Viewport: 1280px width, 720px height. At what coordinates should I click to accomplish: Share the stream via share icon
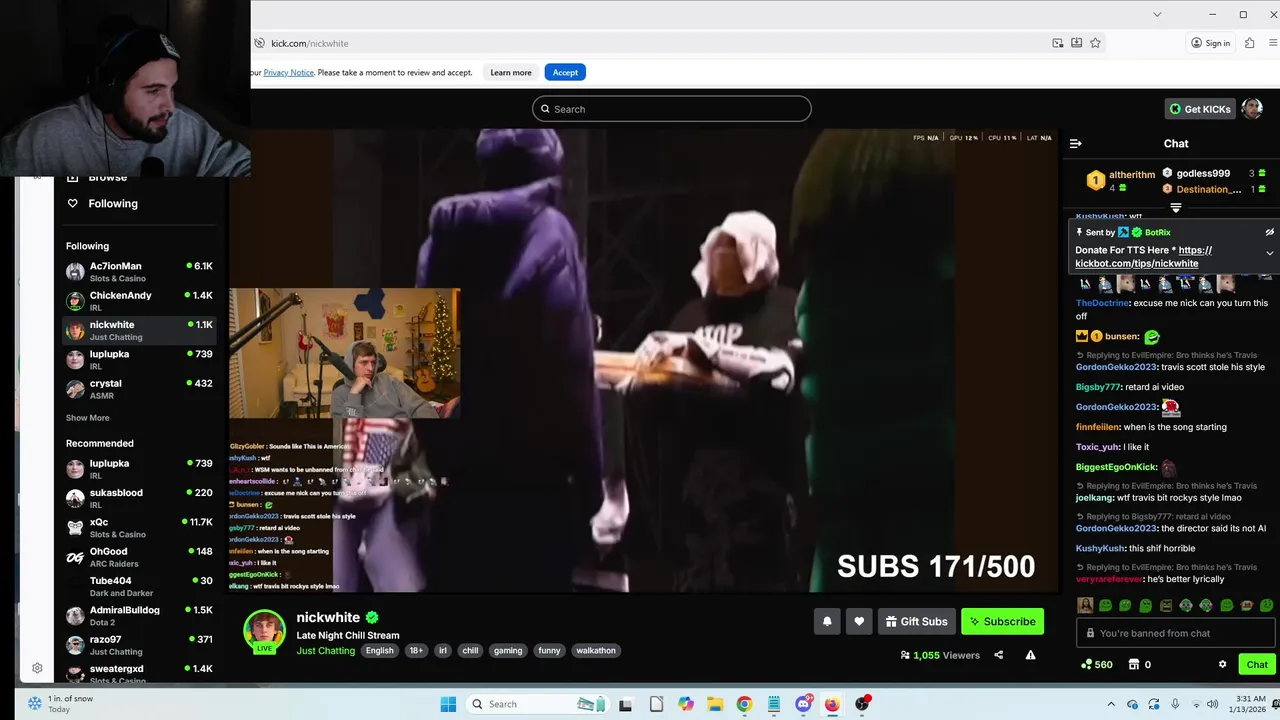(998, 655)
